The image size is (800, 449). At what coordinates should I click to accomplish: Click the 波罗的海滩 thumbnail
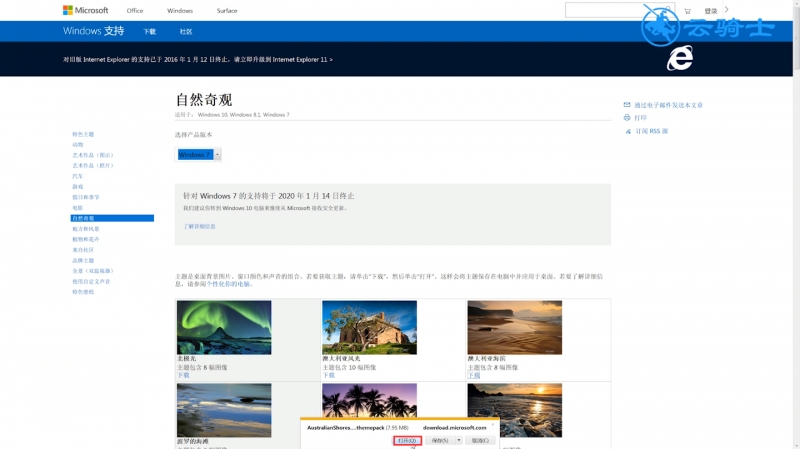point(224,410)
